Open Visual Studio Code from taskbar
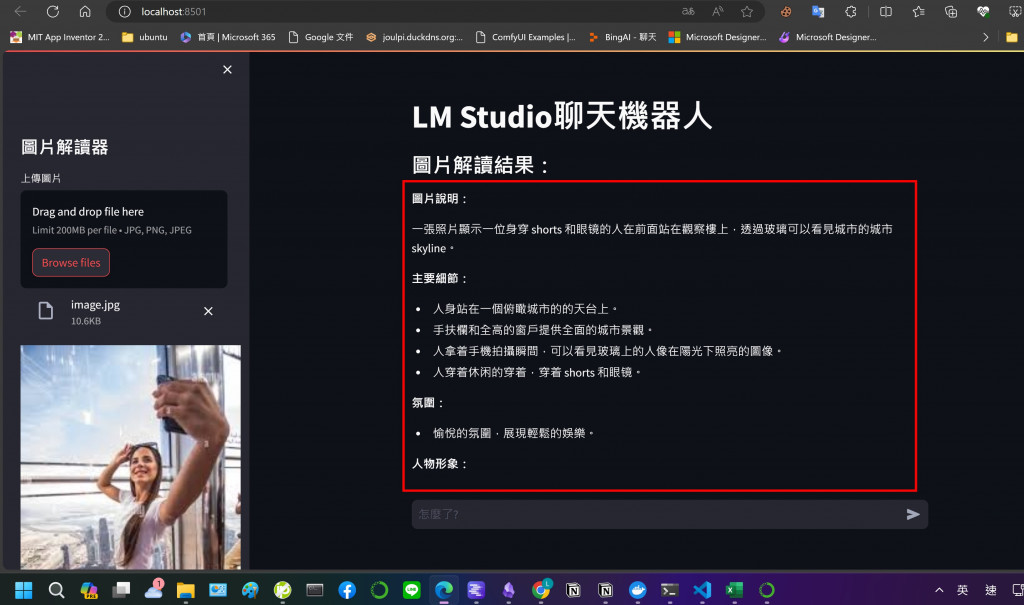This screenshot has width=1024, height=605. click(702, 590)
